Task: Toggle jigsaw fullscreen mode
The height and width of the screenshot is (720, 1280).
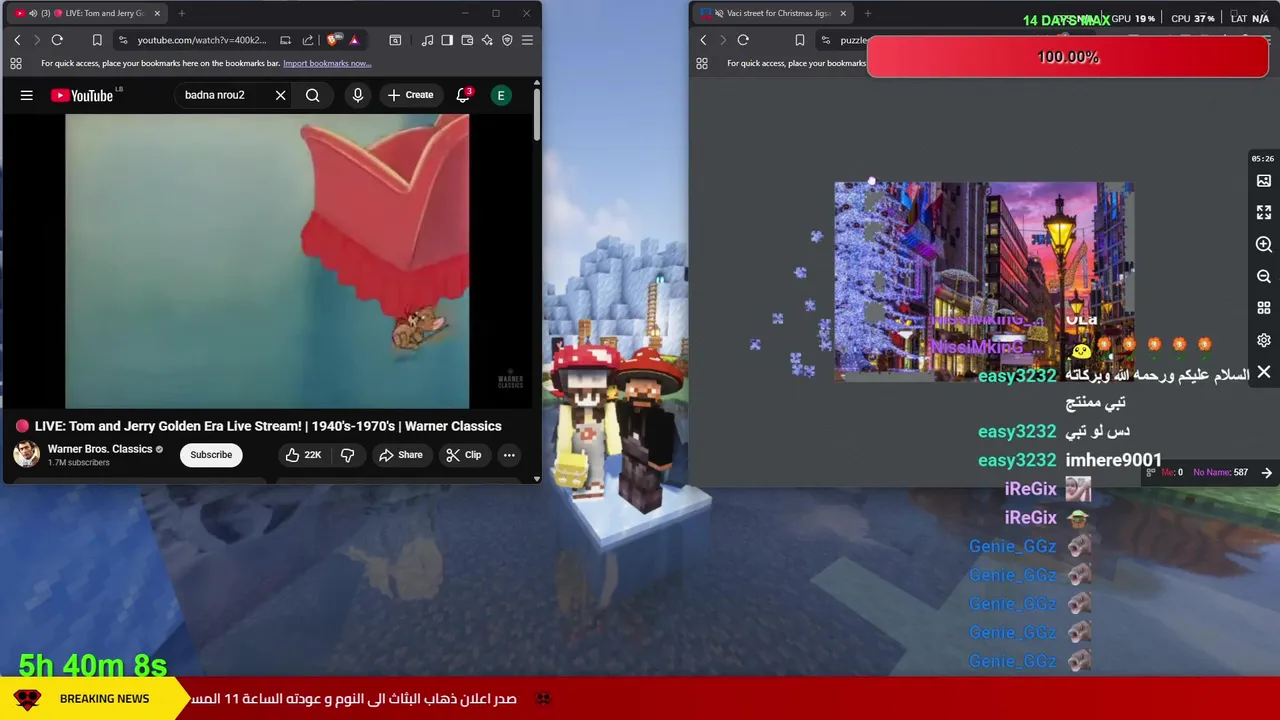Action: (x=1264, y=213)
